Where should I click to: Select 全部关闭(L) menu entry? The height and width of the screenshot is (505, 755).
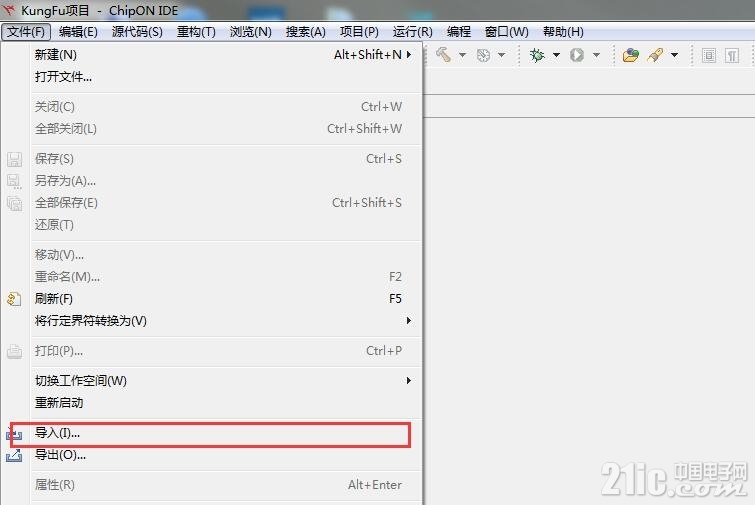224,129
